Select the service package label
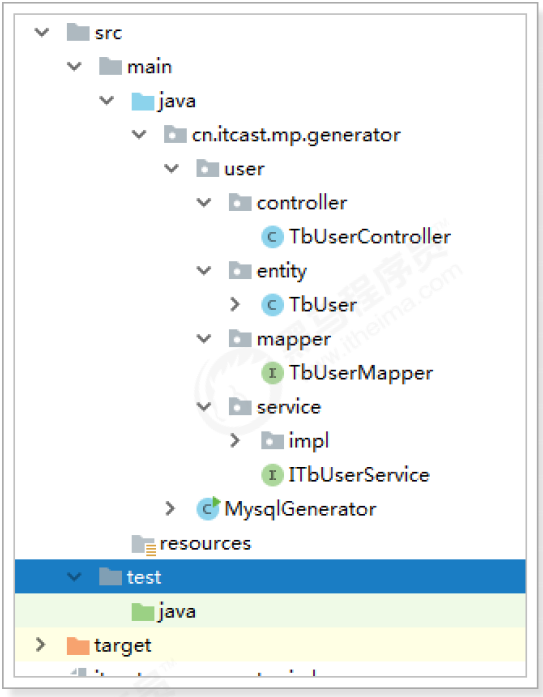The image size is (543, 697). [289, 407]
